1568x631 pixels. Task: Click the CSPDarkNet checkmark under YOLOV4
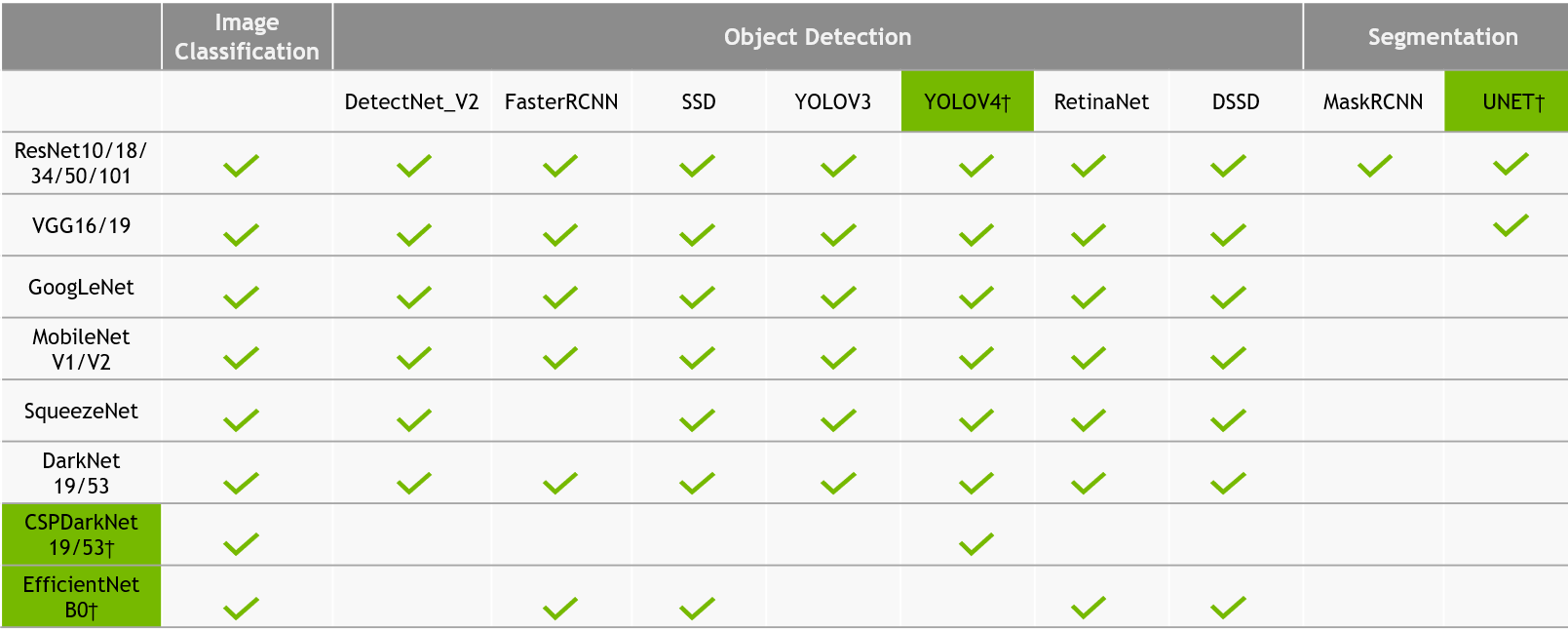coord(975,544)
